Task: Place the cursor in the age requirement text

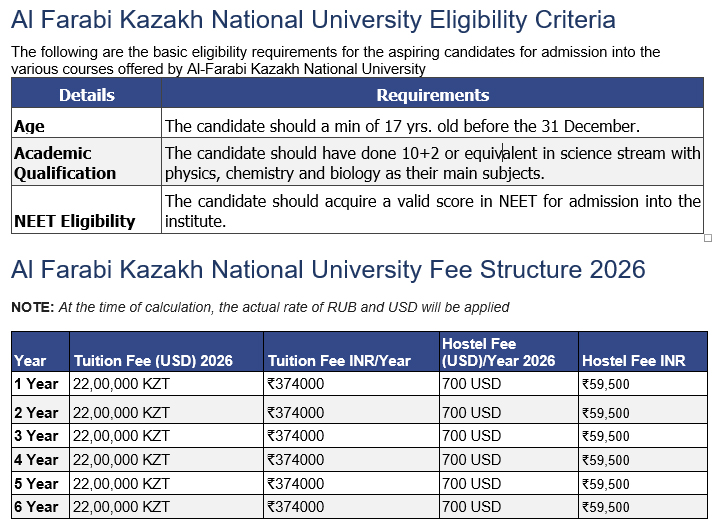Action: (x=401, y=126)
